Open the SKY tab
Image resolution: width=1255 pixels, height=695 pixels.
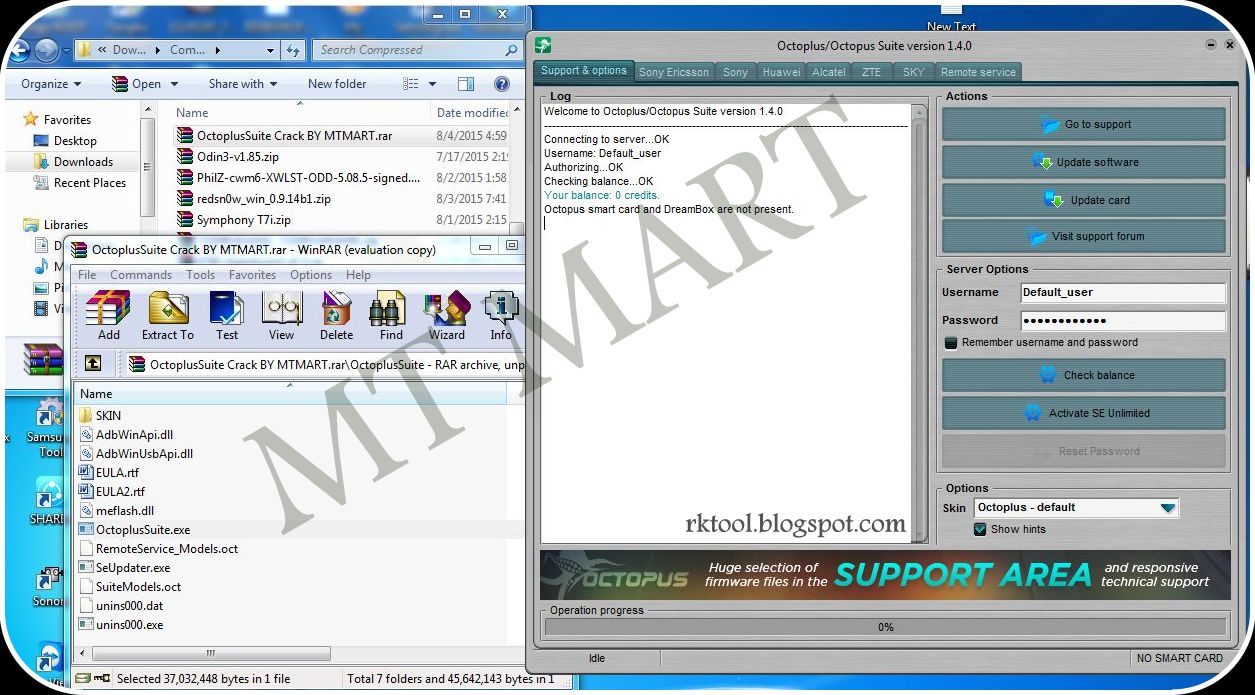click(913, 72)
